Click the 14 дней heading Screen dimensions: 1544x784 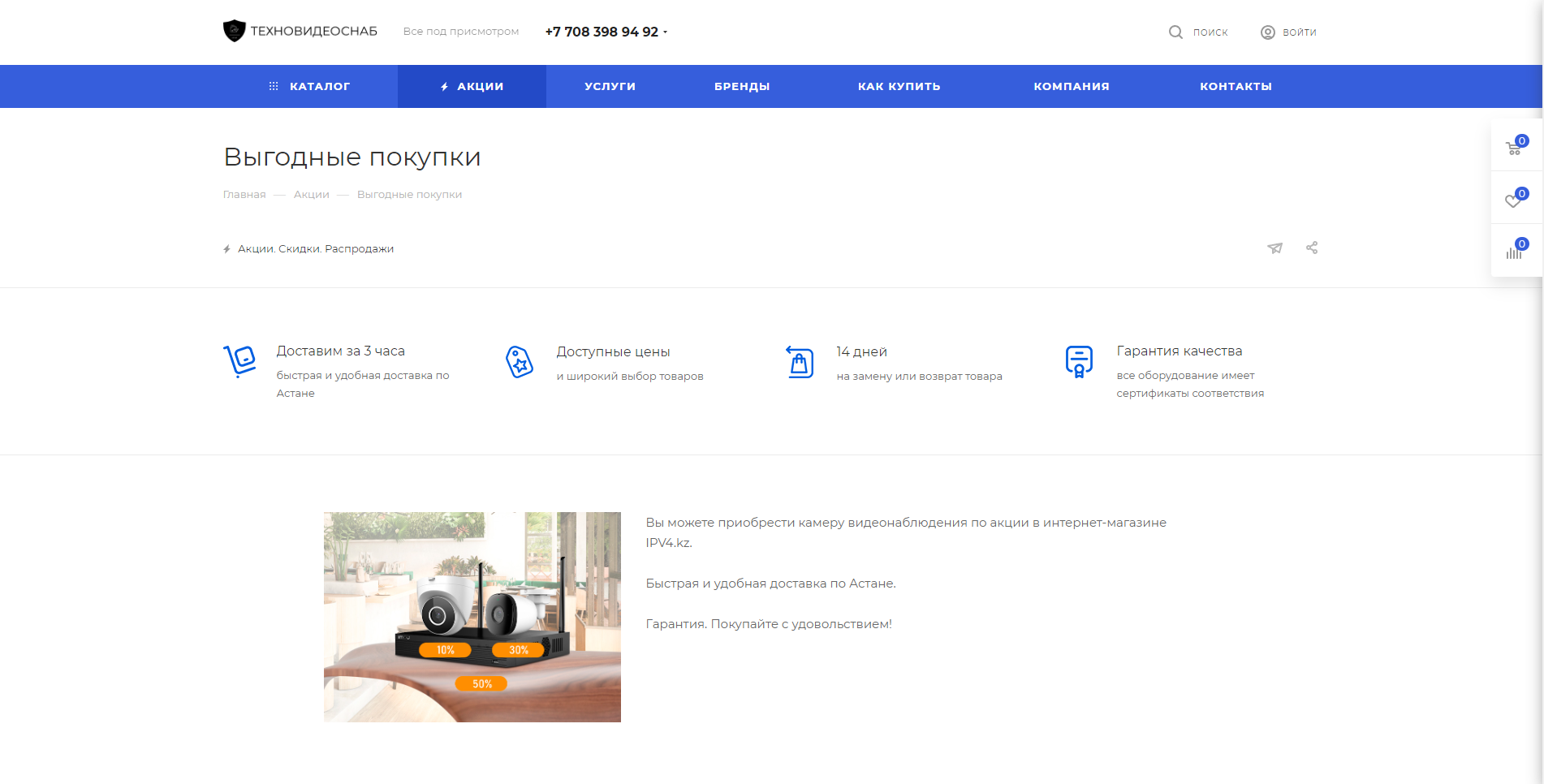861,351
